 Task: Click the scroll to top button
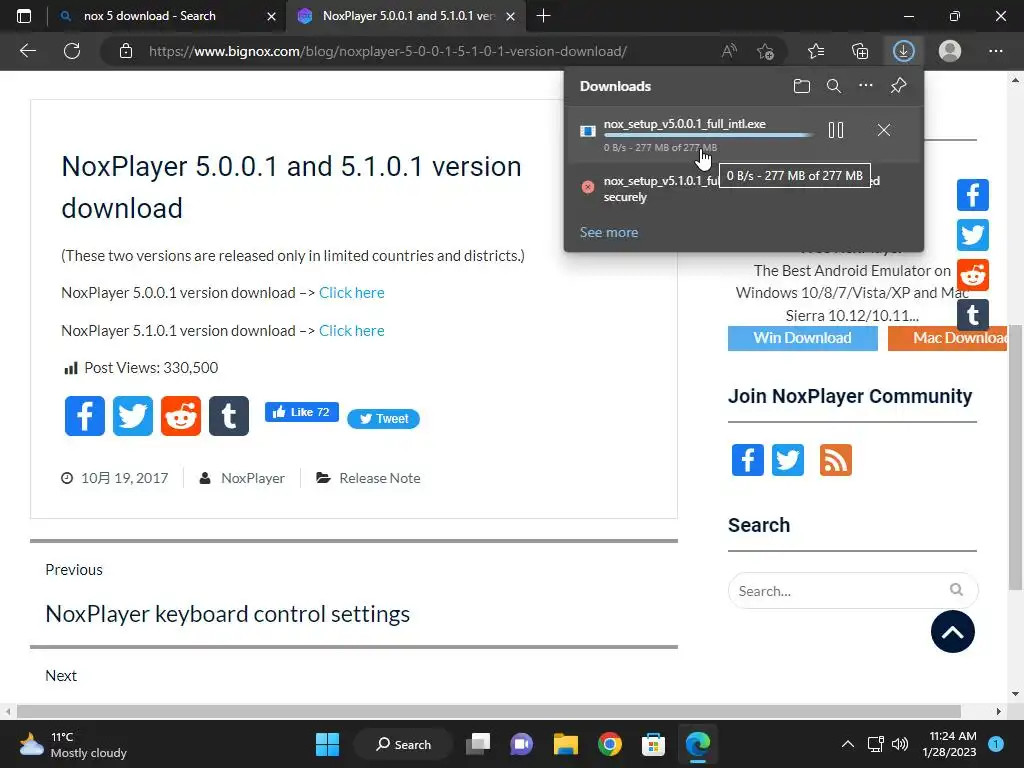click(953, 632)
